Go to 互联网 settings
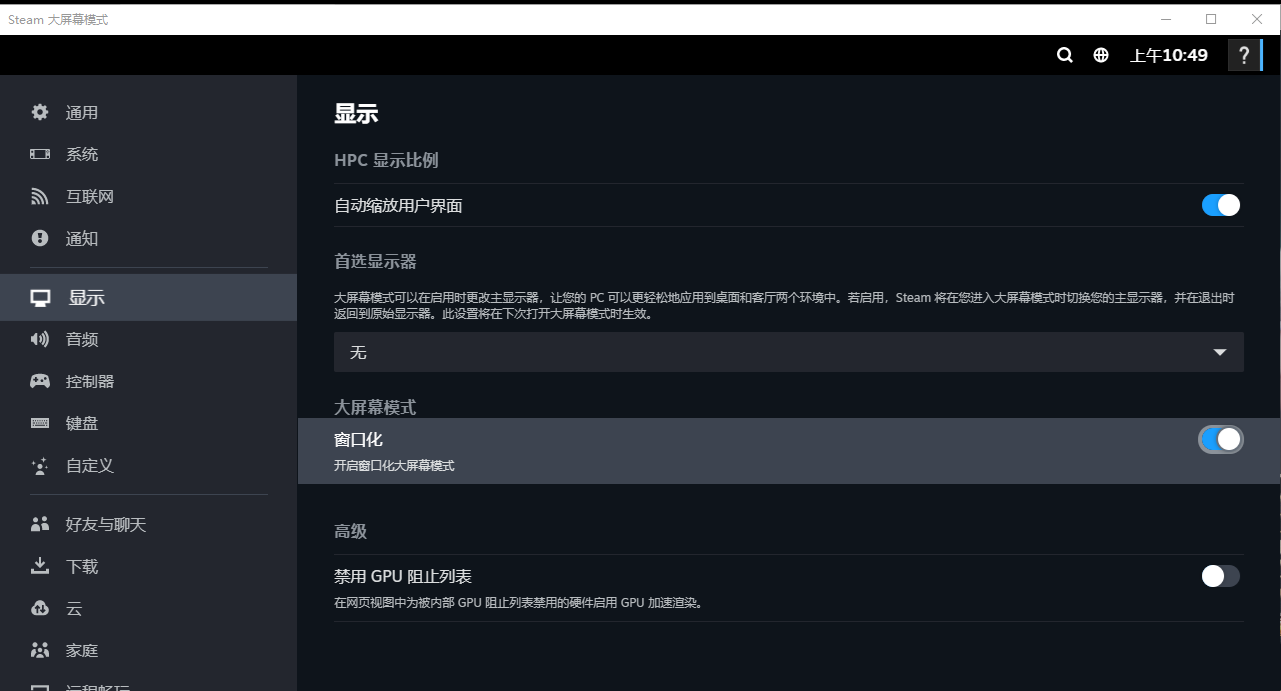 (x=148, y=196)
